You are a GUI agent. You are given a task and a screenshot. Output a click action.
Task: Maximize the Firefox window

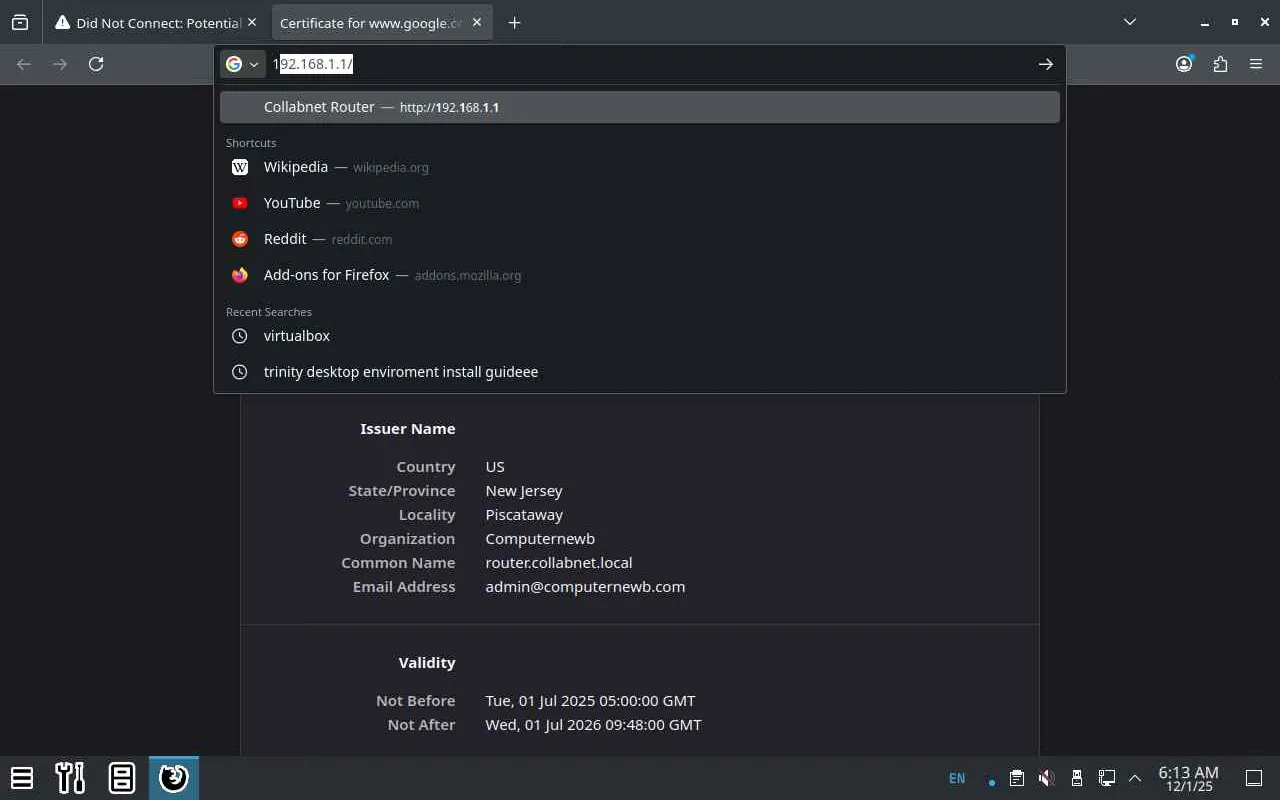[1234, 22]
